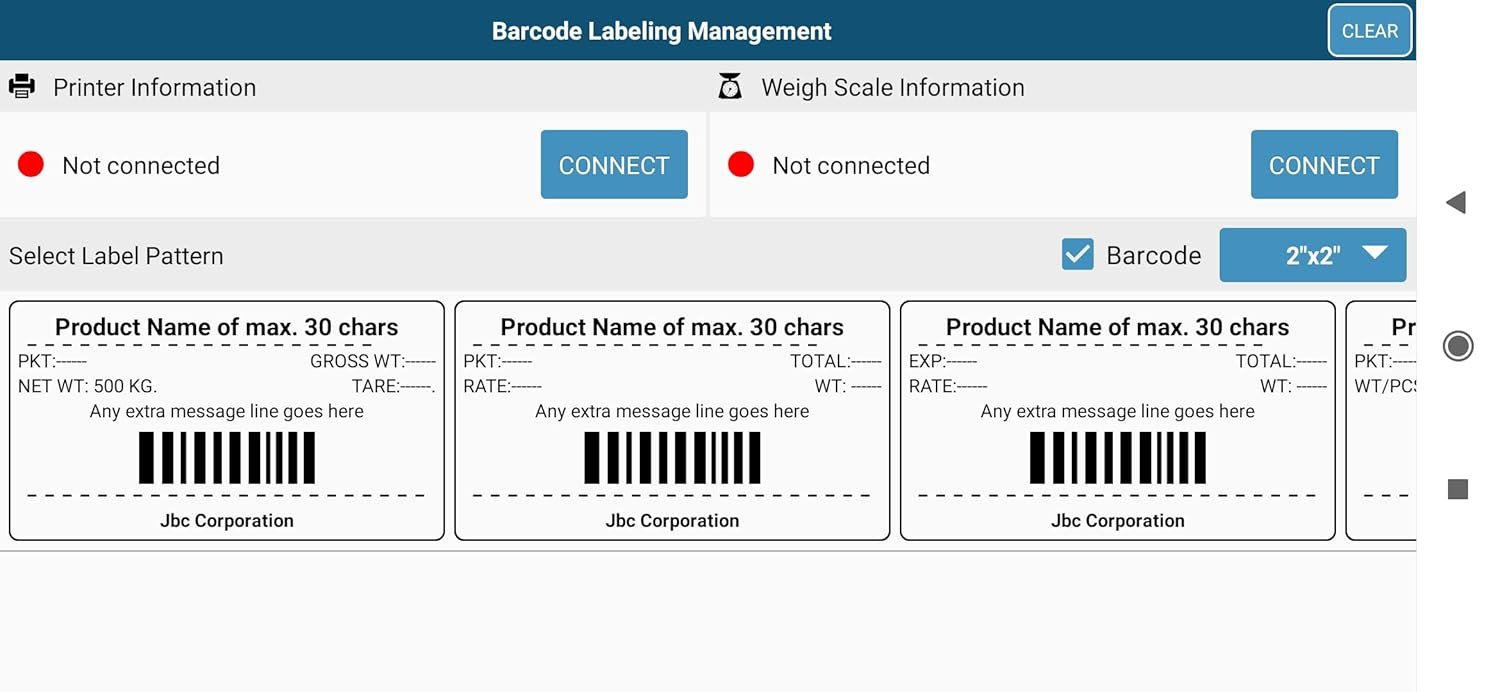Uncheck the Barcode checkbox
1500x692 pixels.
[x=1077, y=255]
